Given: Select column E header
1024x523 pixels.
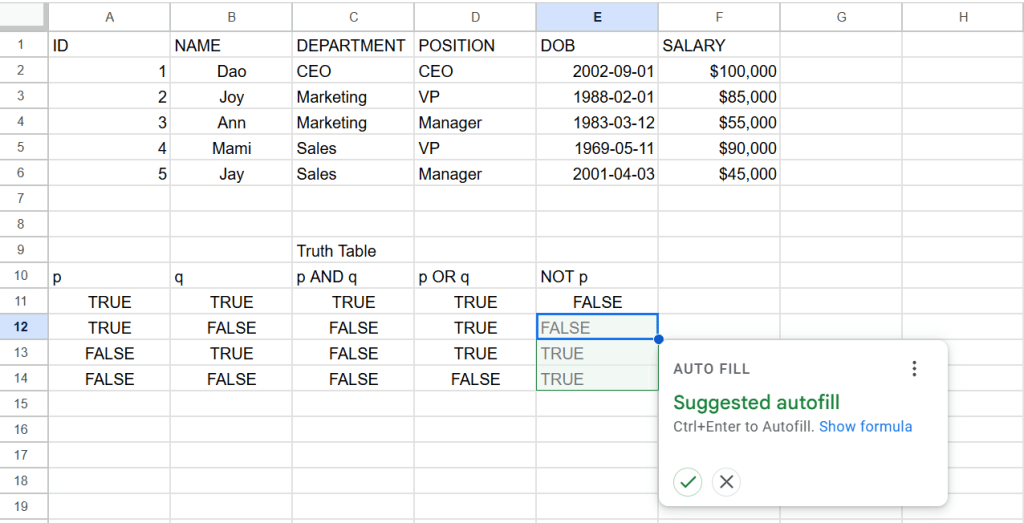Looking at the screenshot, I should pos(597,16).
